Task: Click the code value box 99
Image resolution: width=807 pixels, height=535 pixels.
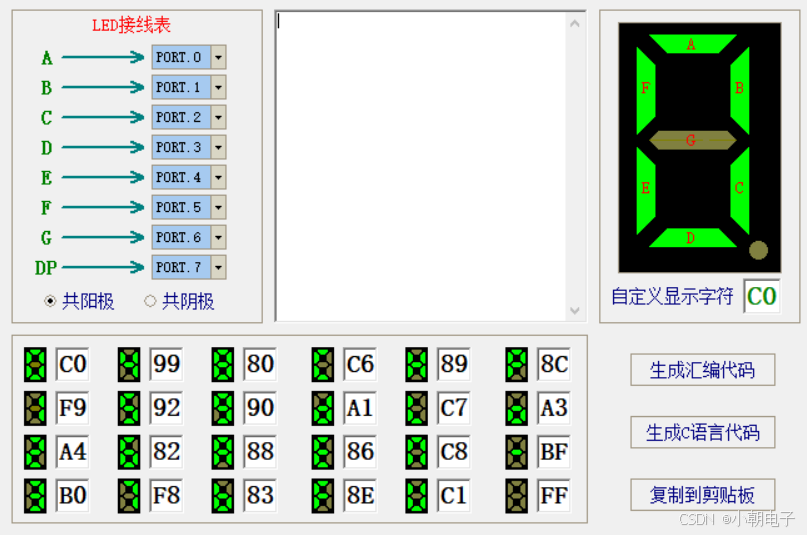Action: (x=166, y=364)
